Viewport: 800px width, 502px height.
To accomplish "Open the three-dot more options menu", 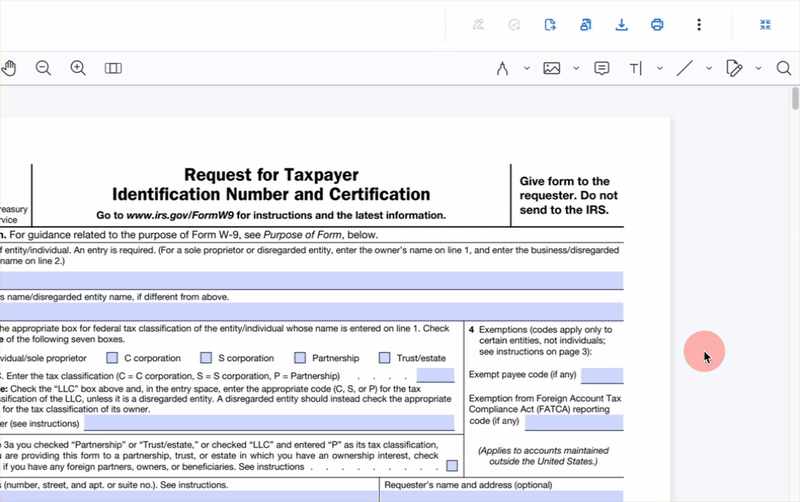I will pos(699,25).
